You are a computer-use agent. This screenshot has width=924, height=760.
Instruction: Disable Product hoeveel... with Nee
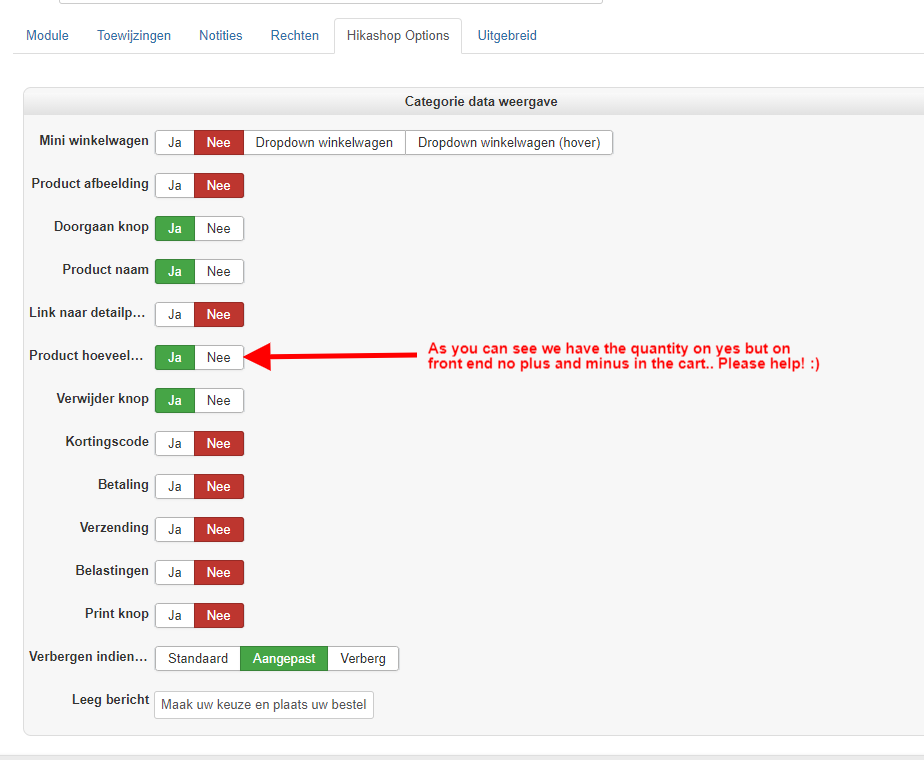(x=219, y=358)
